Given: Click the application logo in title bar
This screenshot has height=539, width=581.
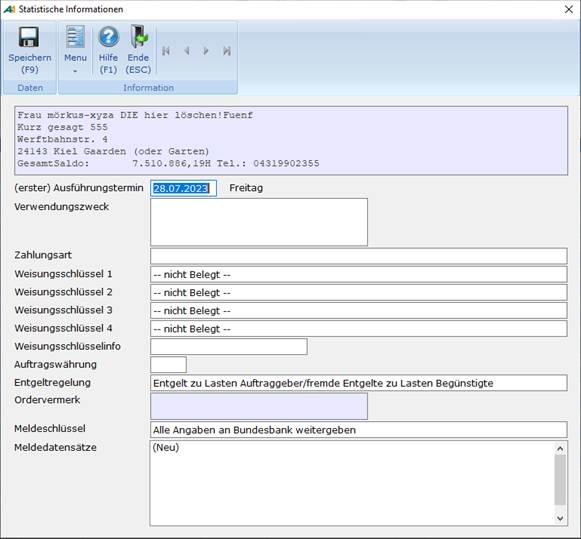Looking at the screenshot, I should tap(9, 9).
